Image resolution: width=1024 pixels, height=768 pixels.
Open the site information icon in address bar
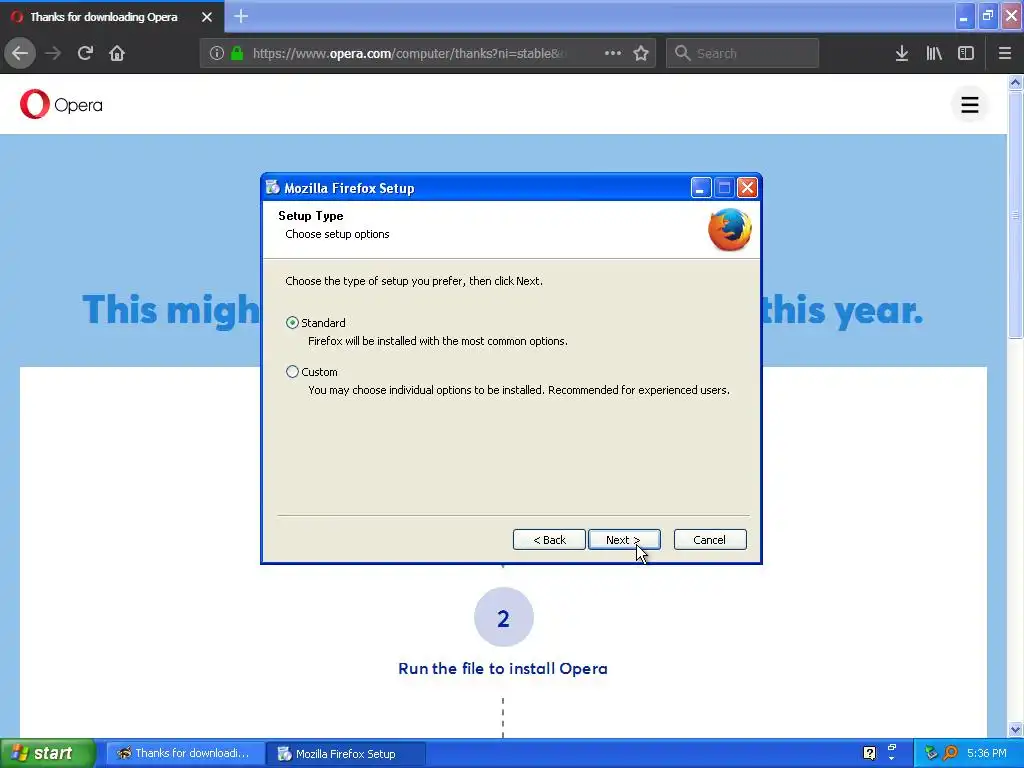click(x=217, y=53)
